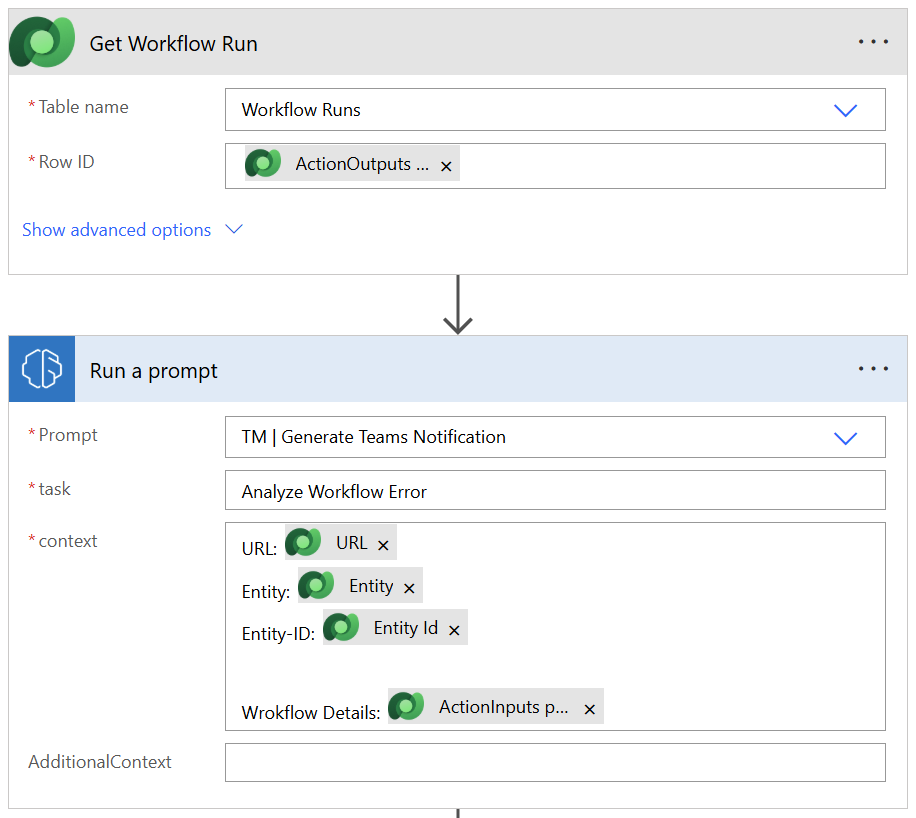Click the AI Builder icon on Run a prompt
This screenshot has width=916, height=818.
pyautogui.click(x=41, y=368)
